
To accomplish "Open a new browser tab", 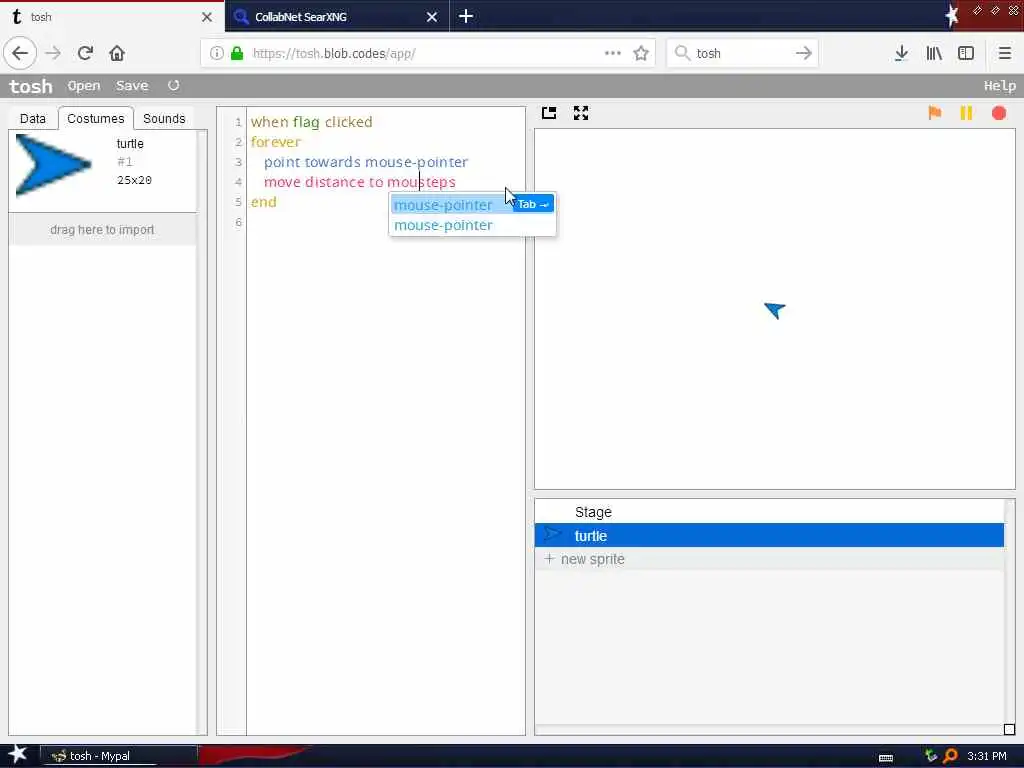I will (466, 16).
